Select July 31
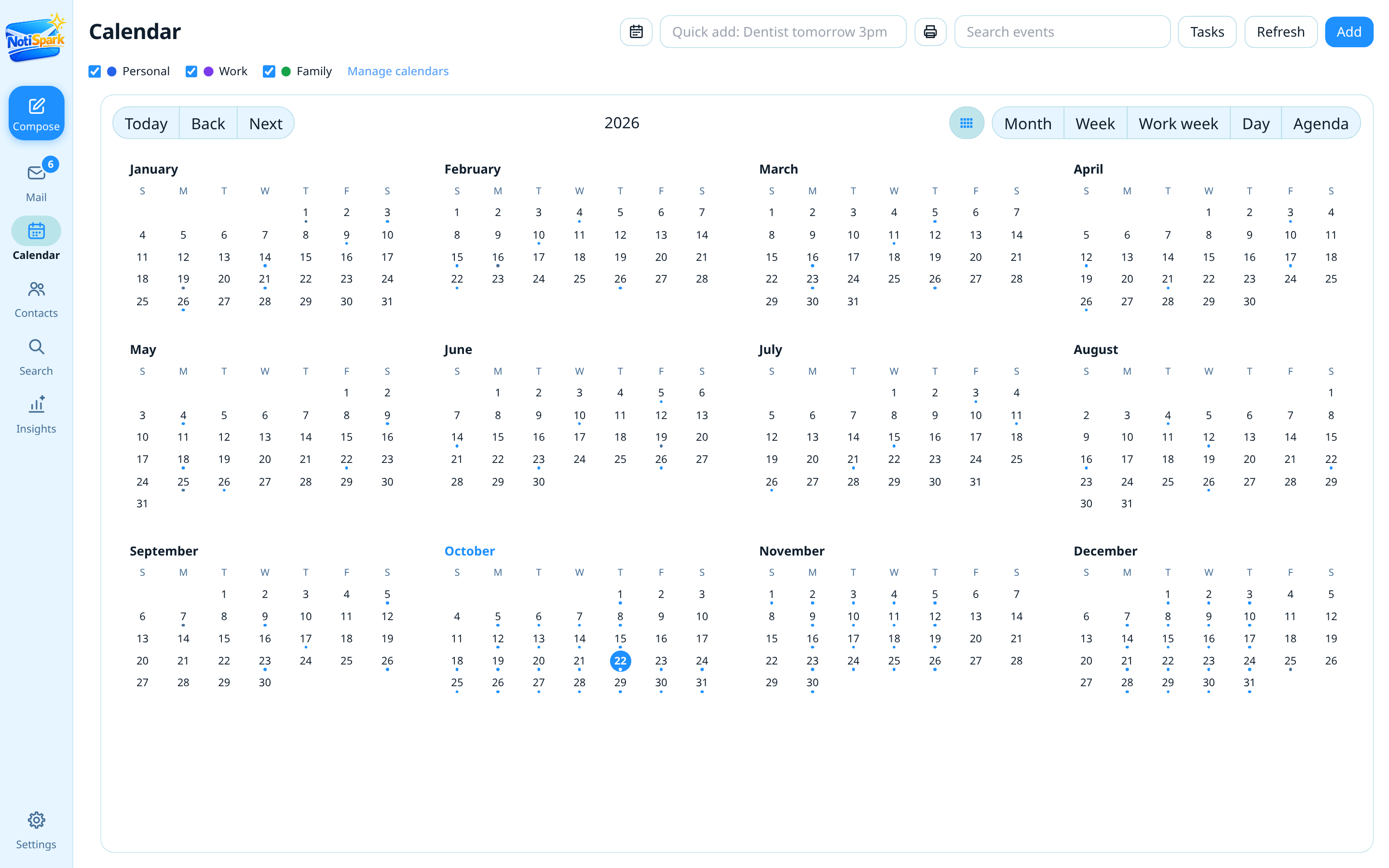This screenshot has height=868, width=1389. tap(975, 482)
